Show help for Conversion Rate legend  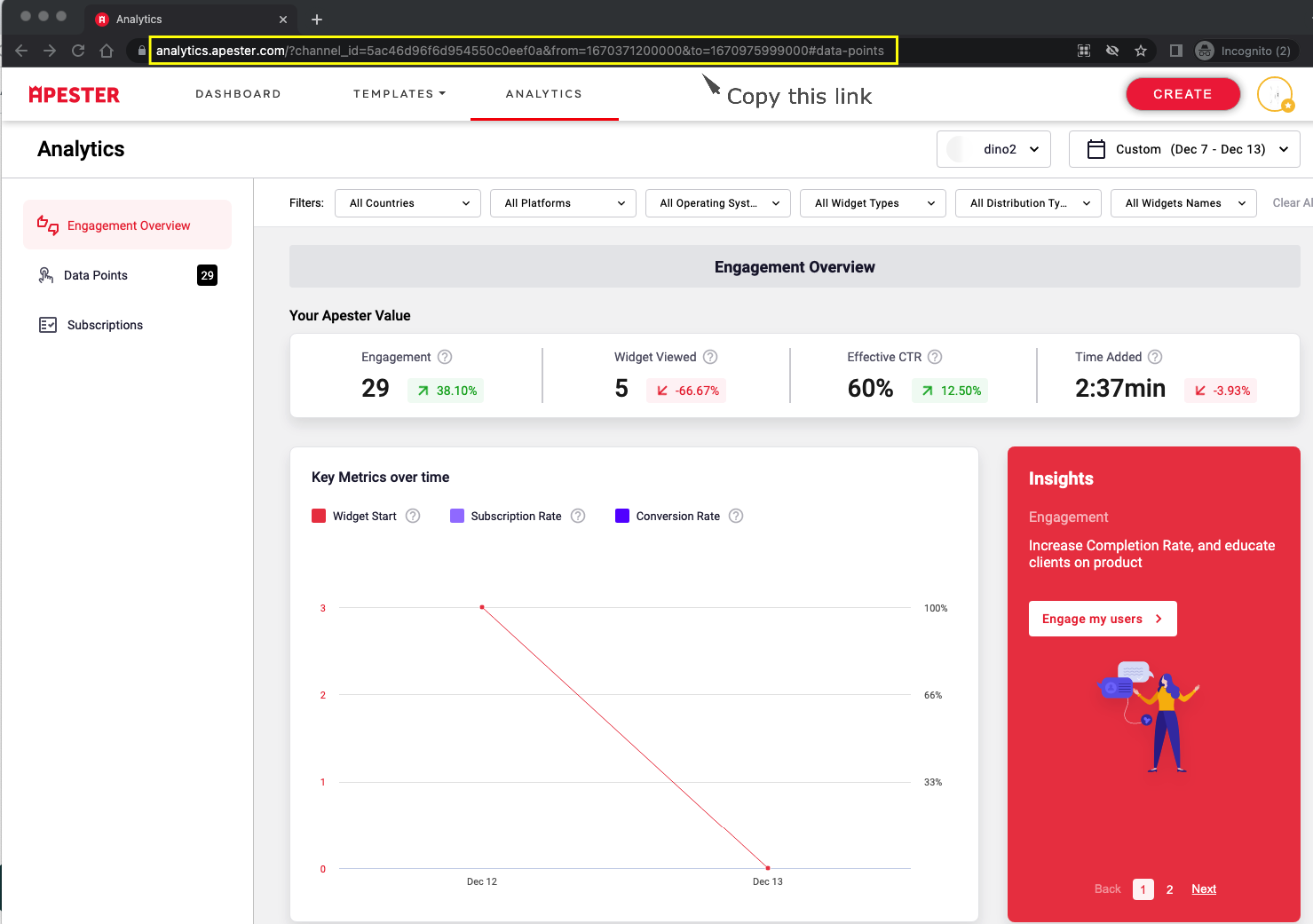pyautogui.click(x=736, y=516)
